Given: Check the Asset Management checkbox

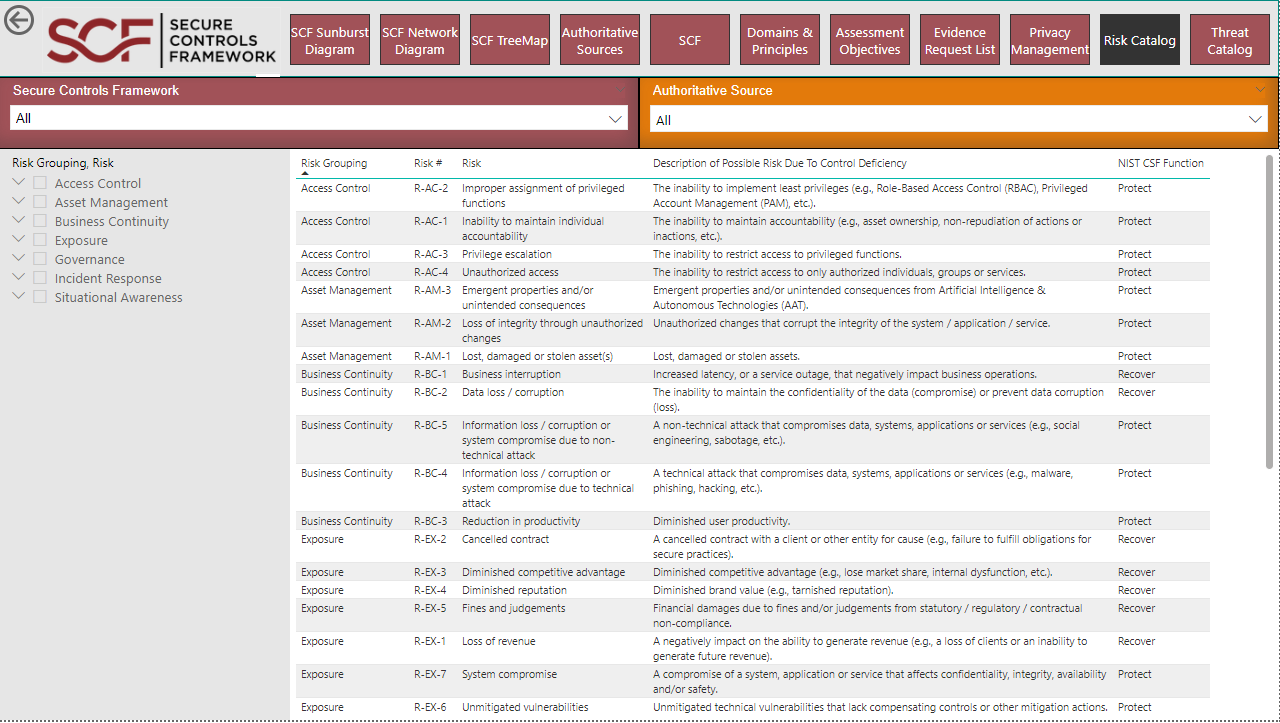Looking at the screenshot, I should [38, 202].
